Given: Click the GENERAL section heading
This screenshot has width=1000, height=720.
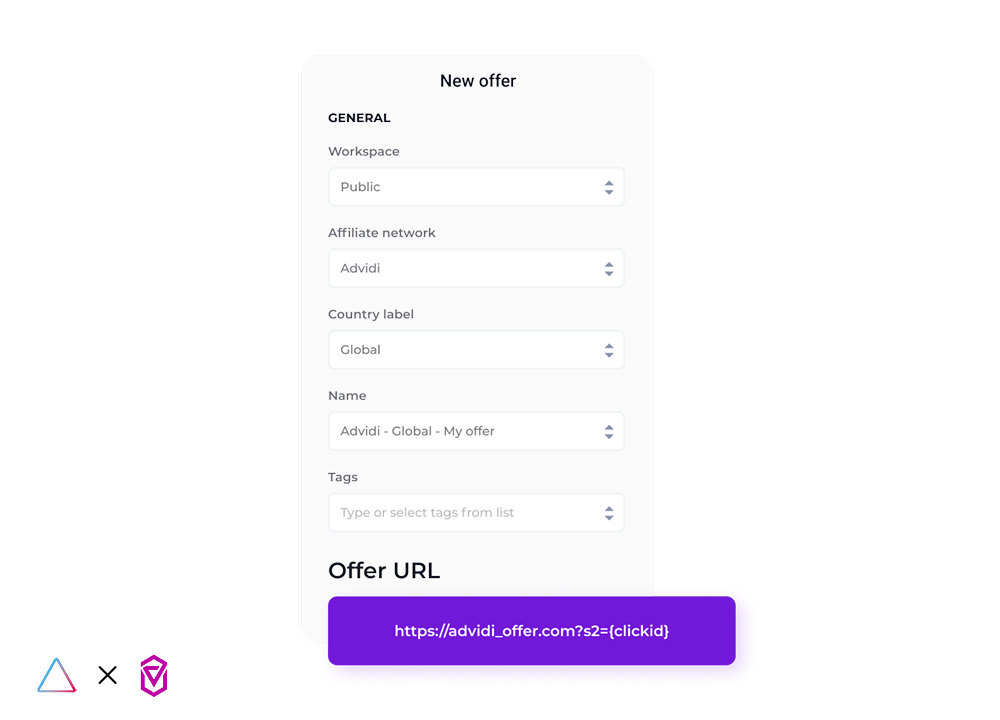Looking at the screenshot, I should [359, 118].
